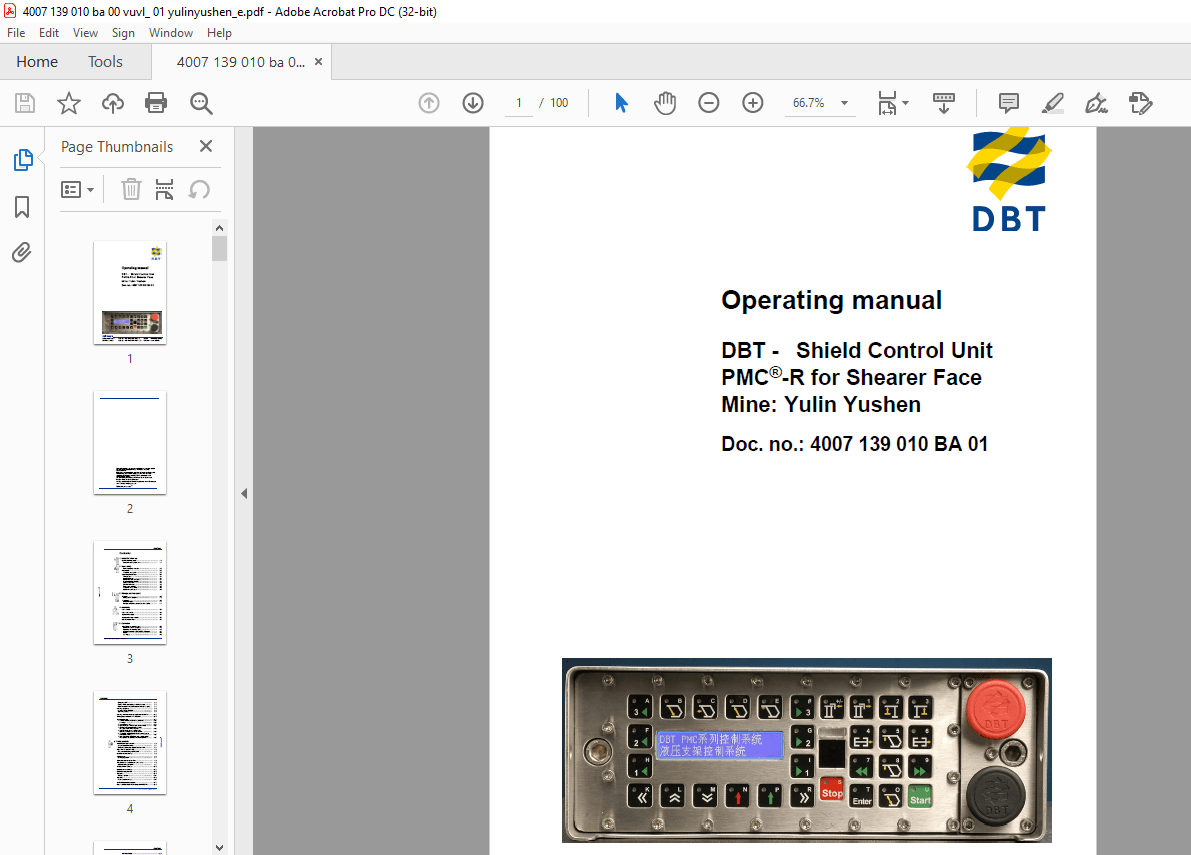Click the Print document icon
The height and width of the screenshot is (855, 1191).
tap(156, 103)
